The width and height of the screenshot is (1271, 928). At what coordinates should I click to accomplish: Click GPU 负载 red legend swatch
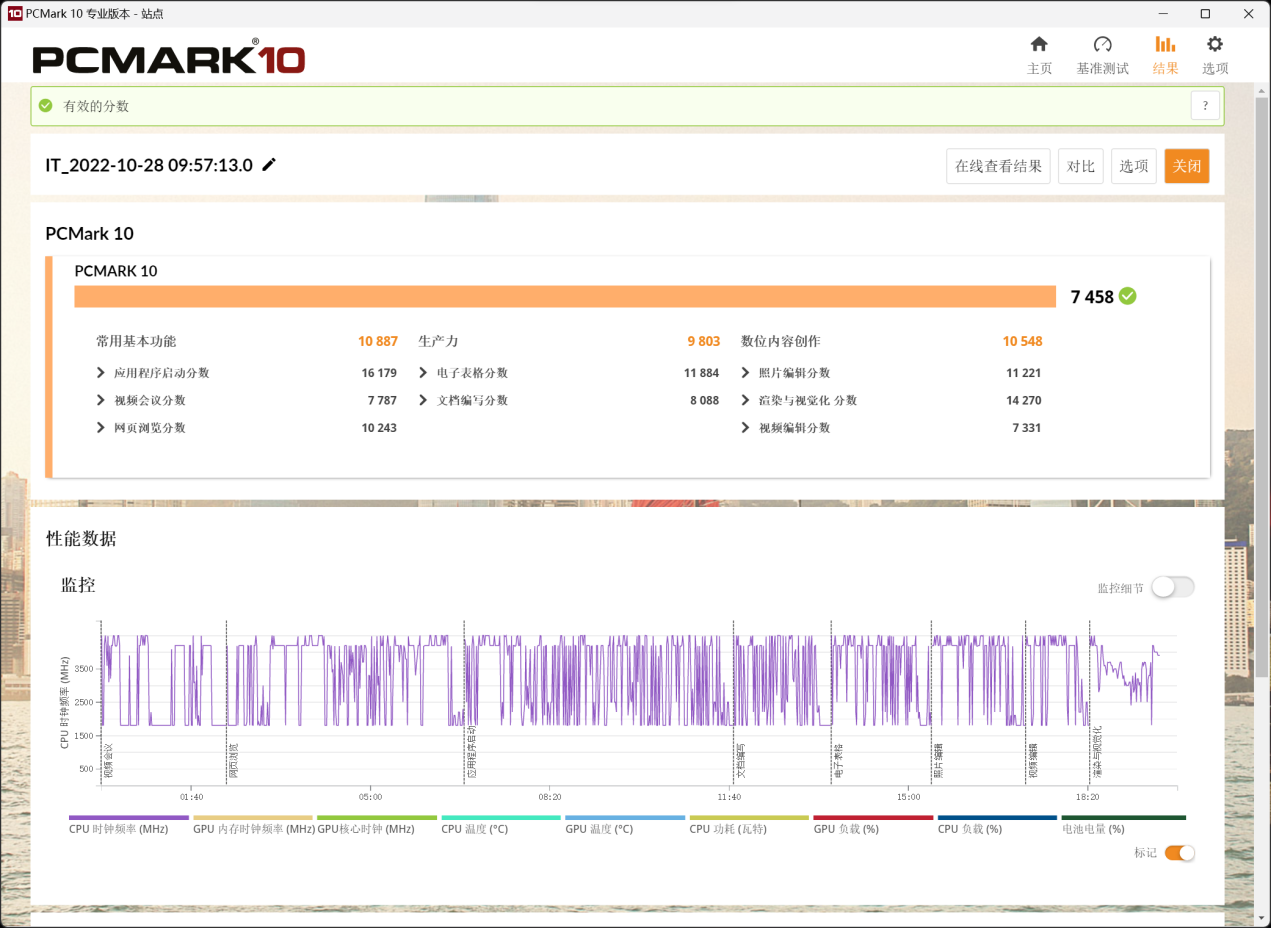point(873,818)
